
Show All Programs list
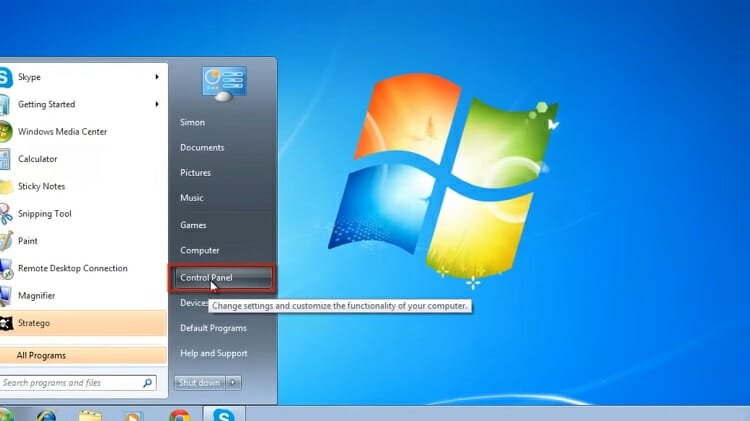pos(83,355)
